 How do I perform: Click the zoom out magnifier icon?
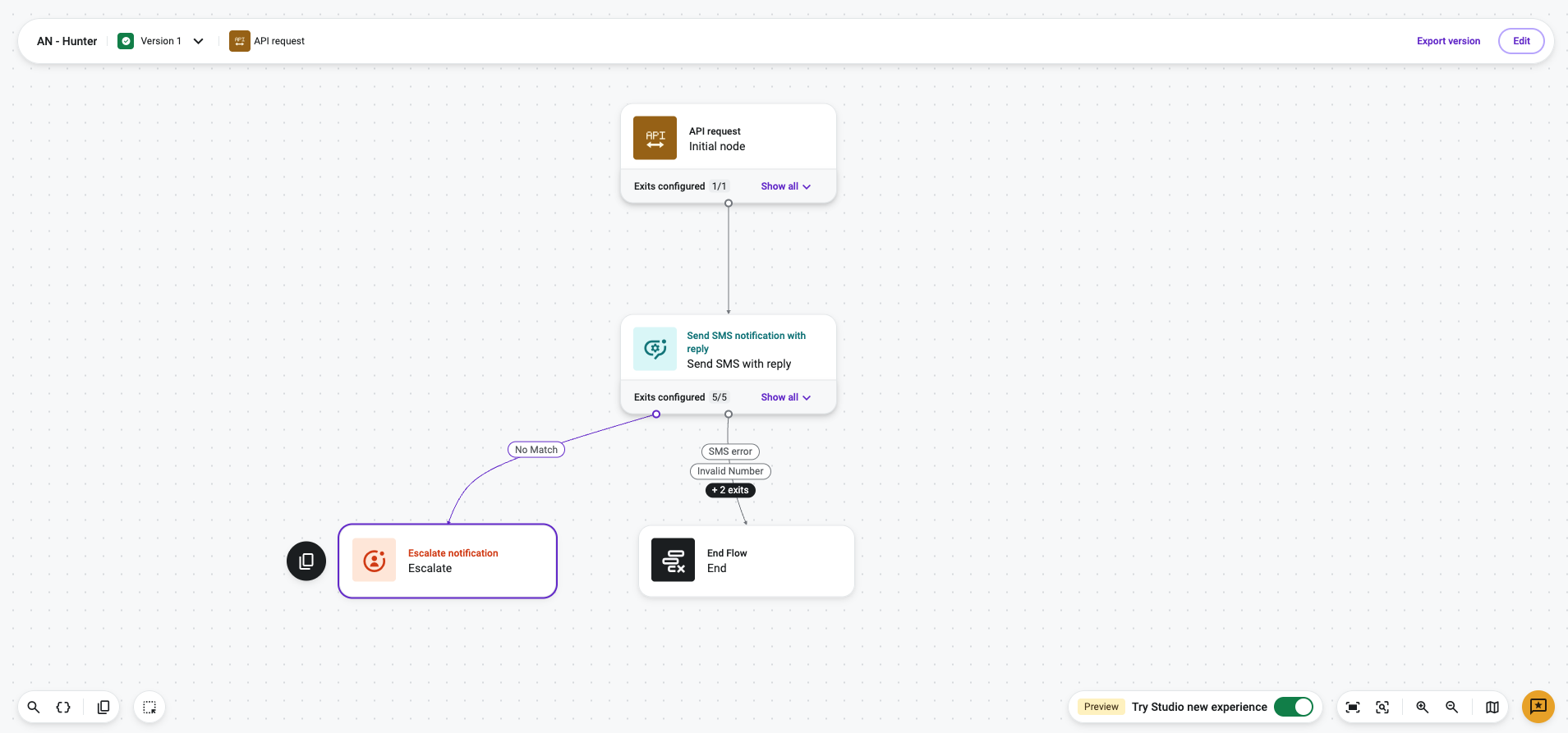point(1452,707)
